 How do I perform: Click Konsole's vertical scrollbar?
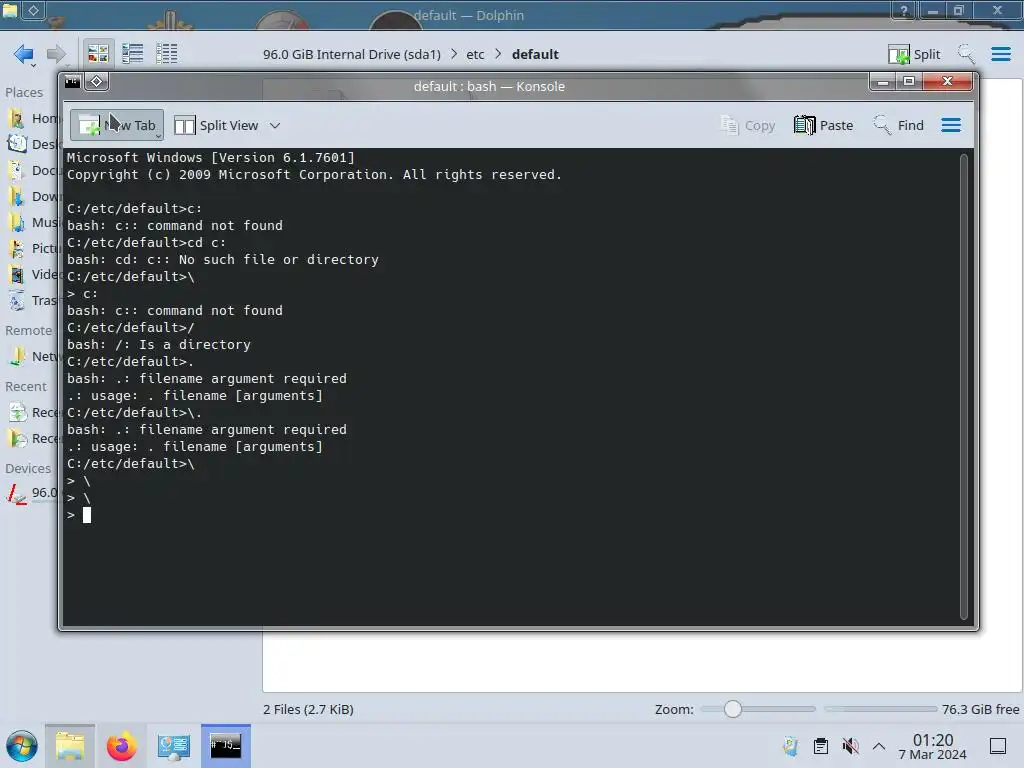[964, 387]
